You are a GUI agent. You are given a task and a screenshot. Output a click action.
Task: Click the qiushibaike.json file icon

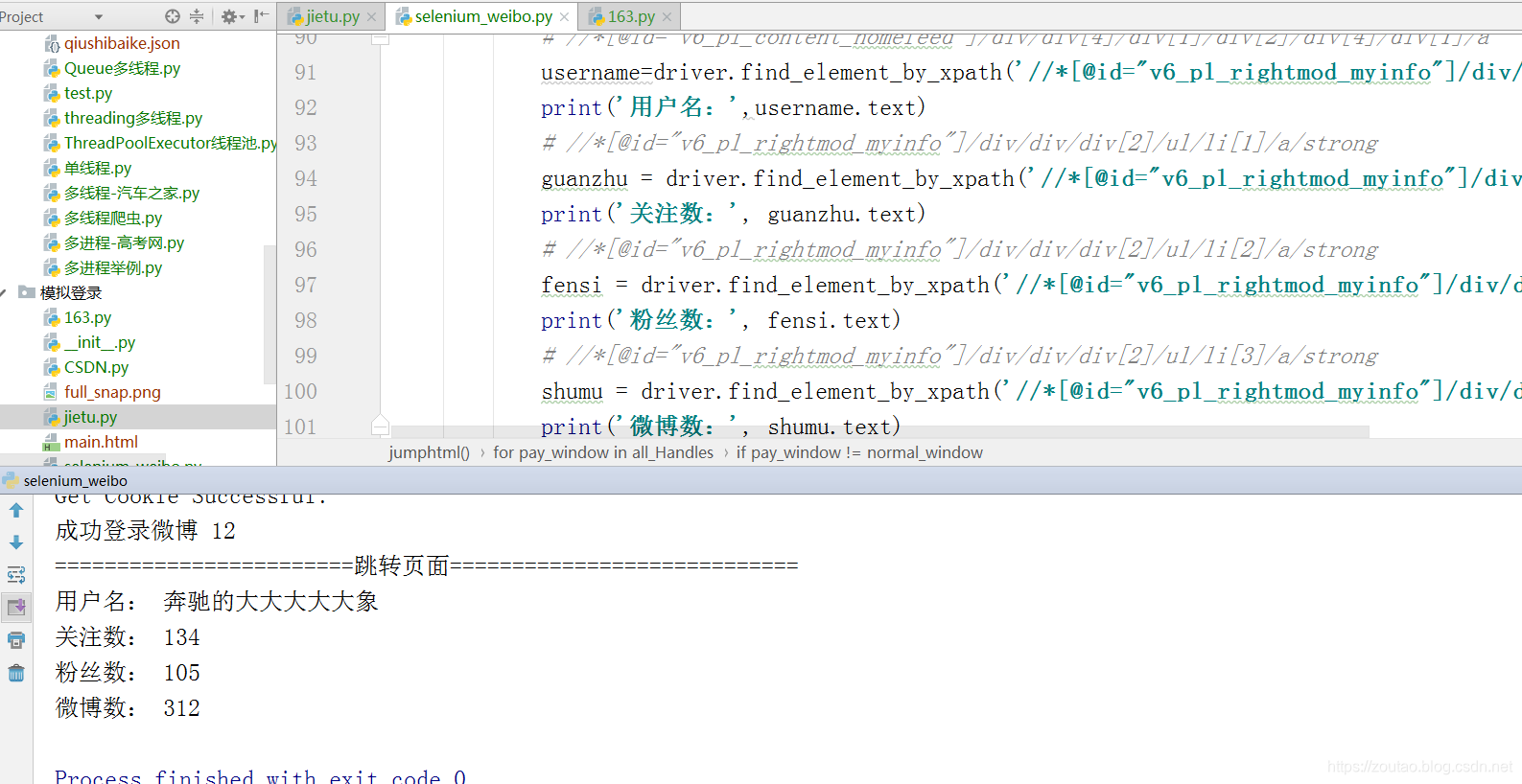[52, 43]
